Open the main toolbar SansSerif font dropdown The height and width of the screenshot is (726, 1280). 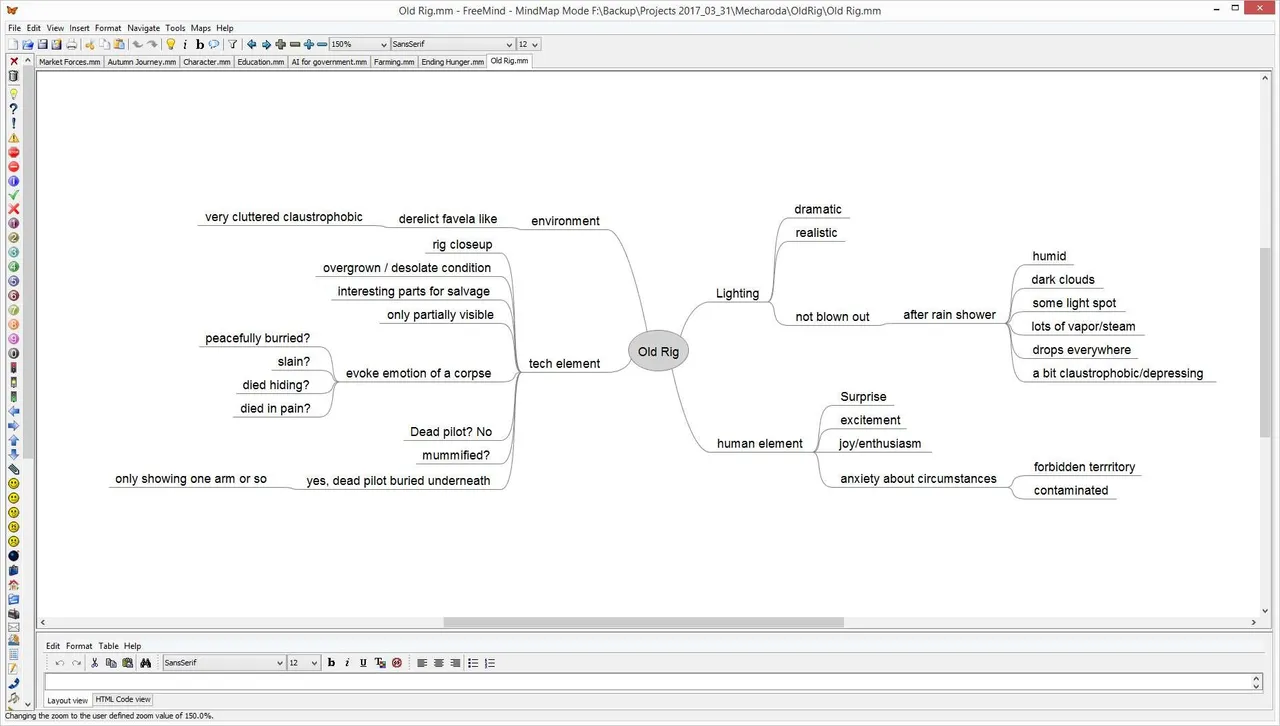coord(452,44)
